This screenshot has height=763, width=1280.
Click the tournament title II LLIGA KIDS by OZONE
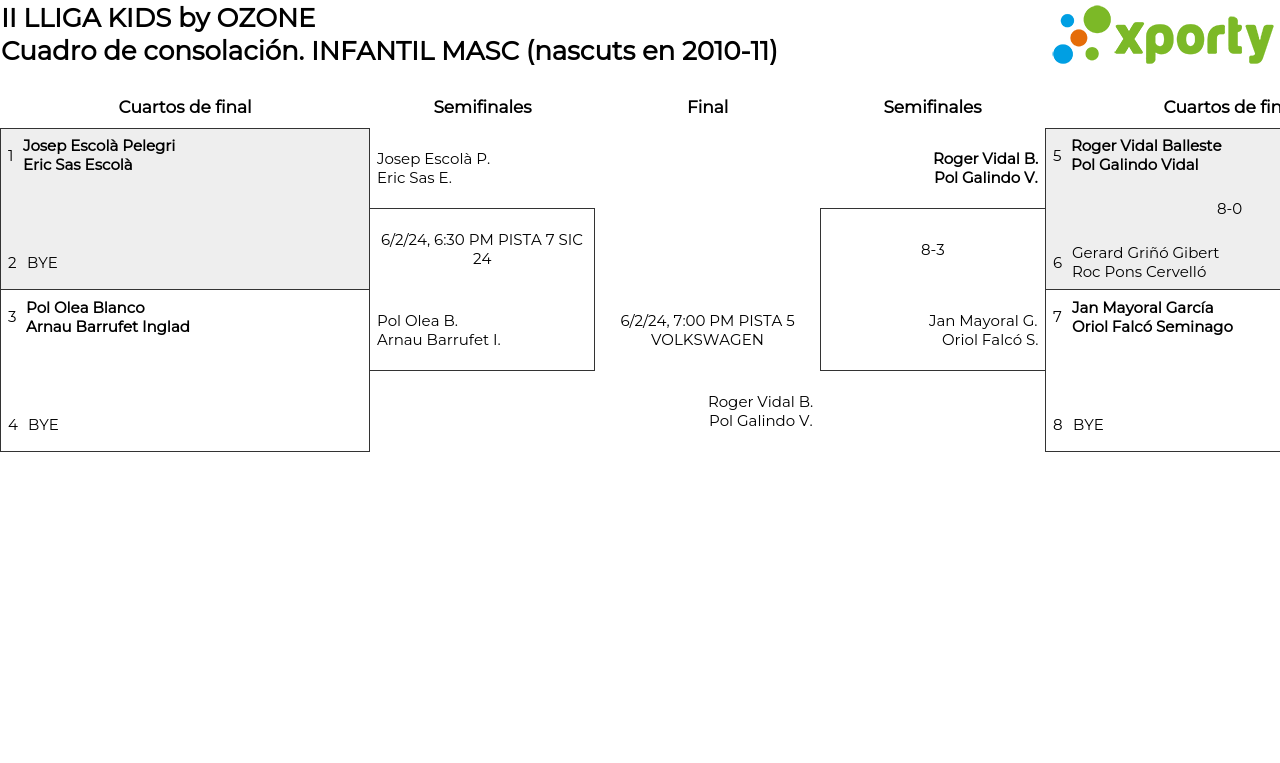coord(158,17)
